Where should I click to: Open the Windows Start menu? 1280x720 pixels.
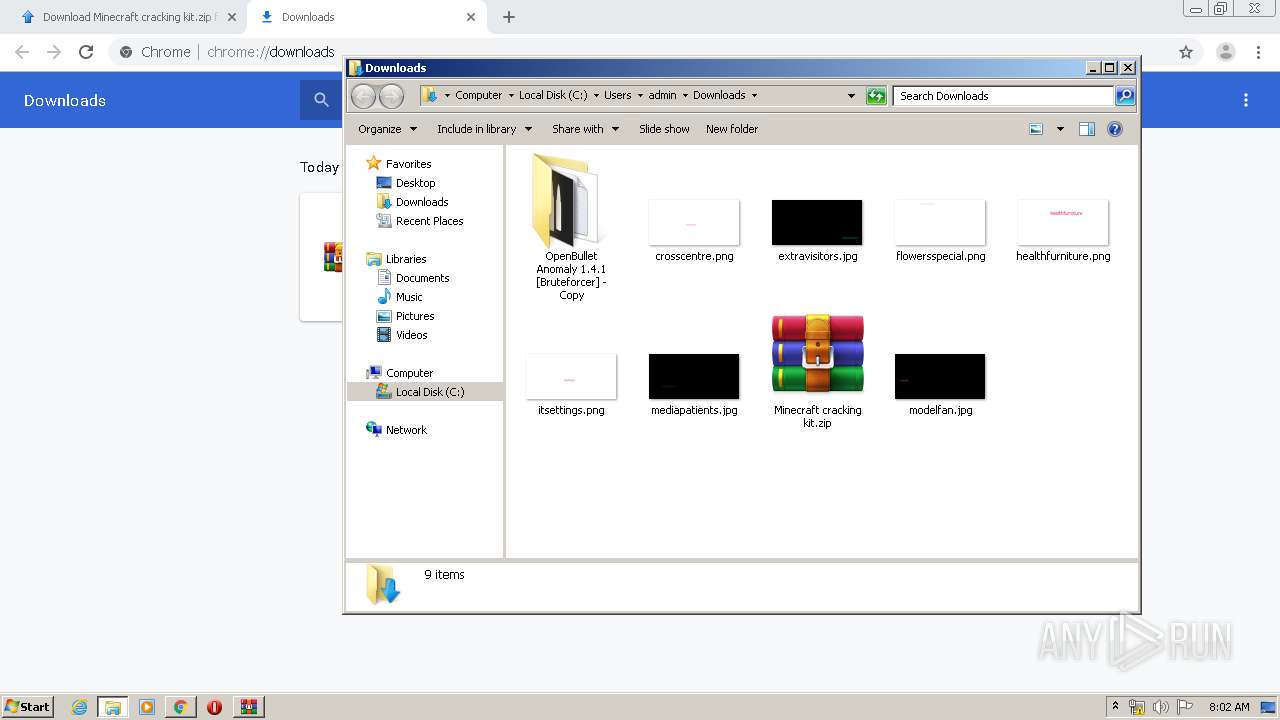pyautogui.click(x=28, y=707)
